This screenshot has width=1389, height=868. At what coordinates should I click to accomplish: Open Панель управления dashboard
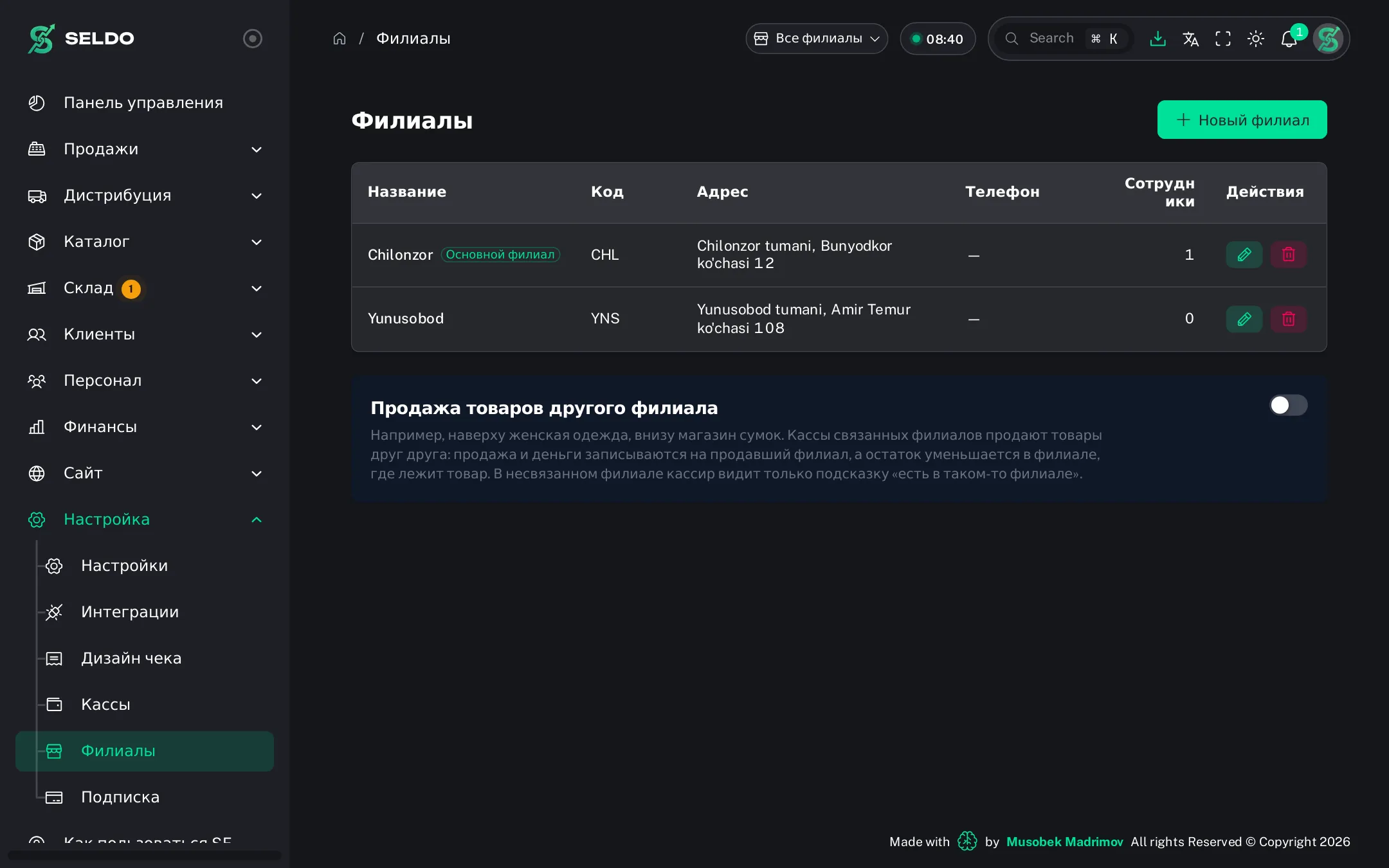(145, 103)
